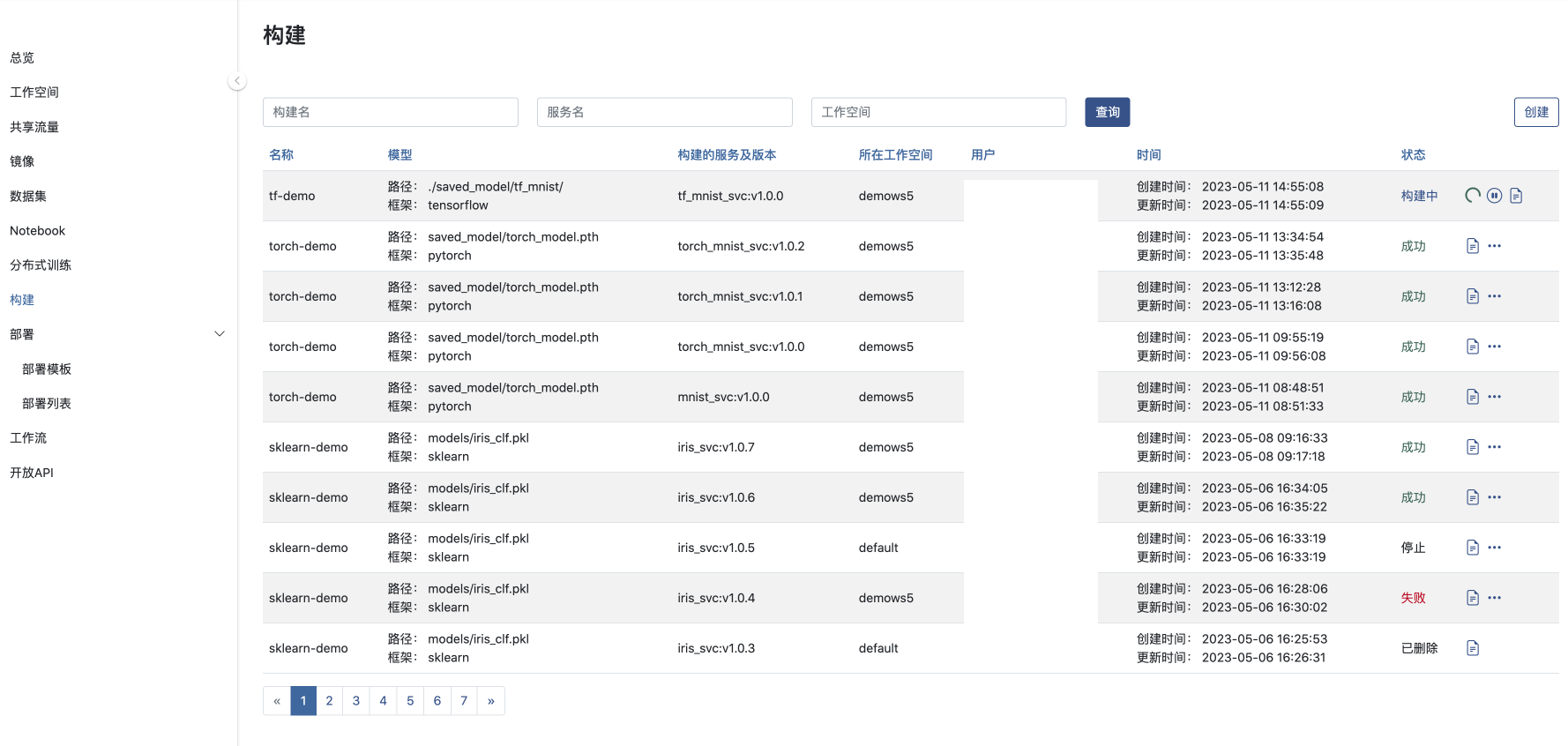Click the 查询 search button
Viewport: 1568px width, 746px height.
pyautogui.click(x=1107, y=112)
